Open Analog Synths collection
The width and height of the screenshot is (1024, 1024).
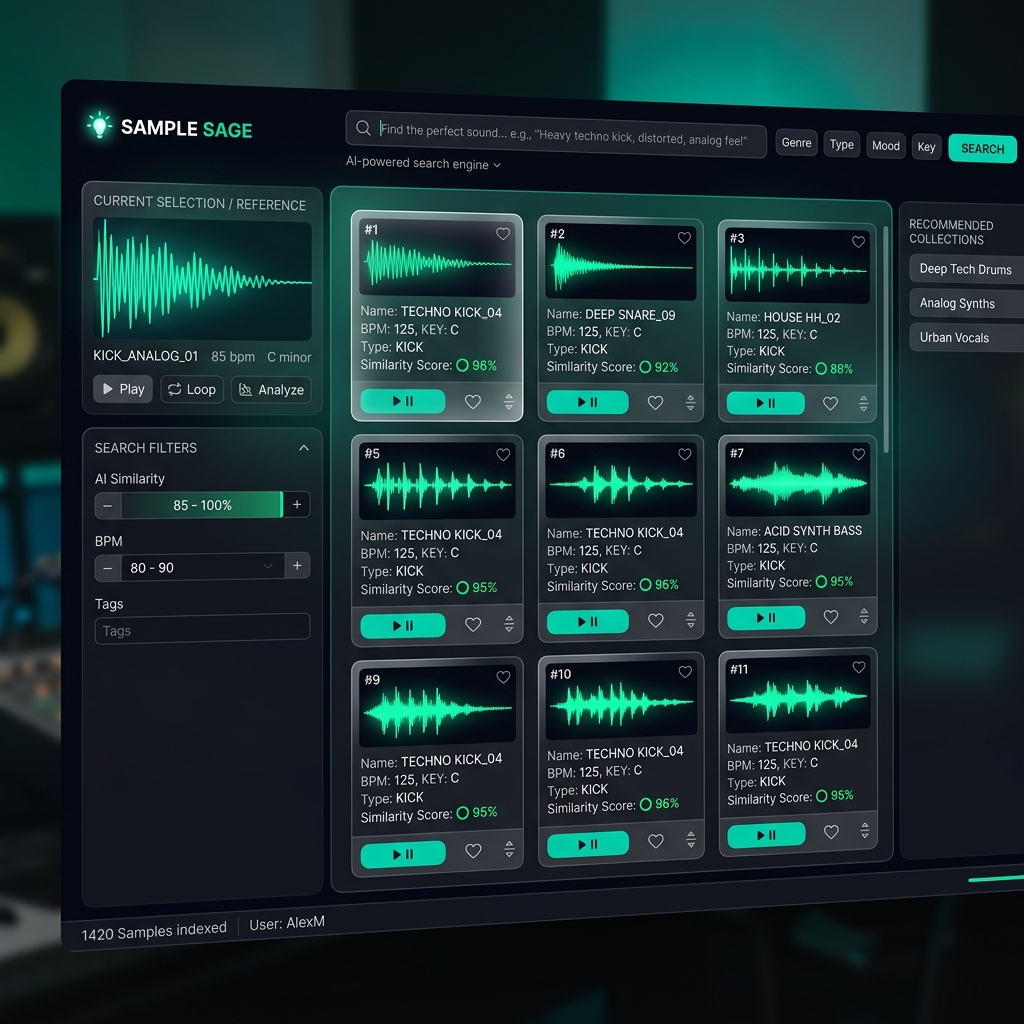coord(967,303)
